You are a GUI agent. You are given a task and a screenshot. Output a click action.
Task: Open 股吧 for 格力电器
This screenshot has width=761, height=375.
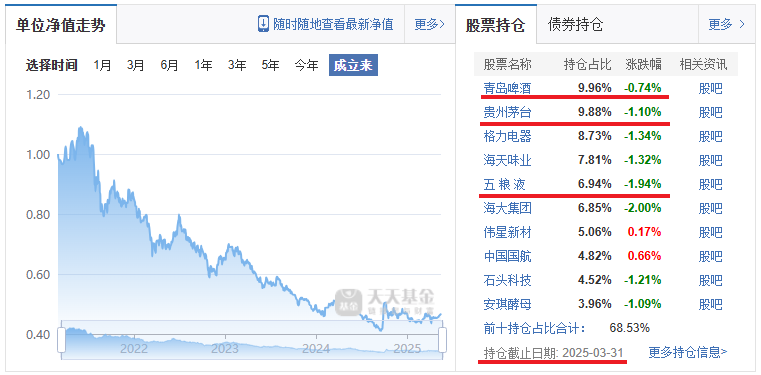pyautogui.click(x=711, y=136)
